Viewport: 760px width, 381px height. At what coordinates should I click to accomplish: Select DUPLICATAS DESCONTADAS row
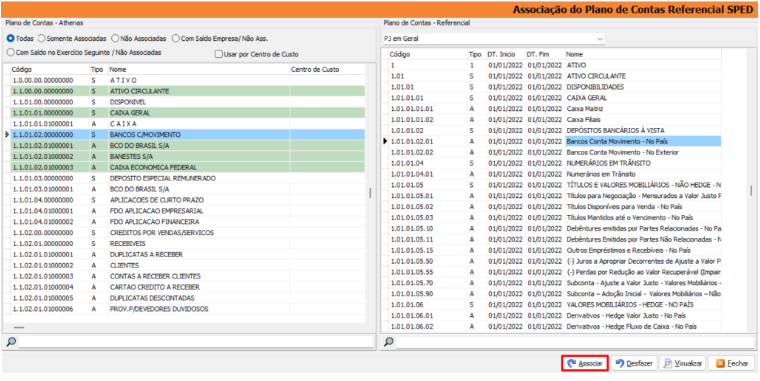tap(188, 298)
